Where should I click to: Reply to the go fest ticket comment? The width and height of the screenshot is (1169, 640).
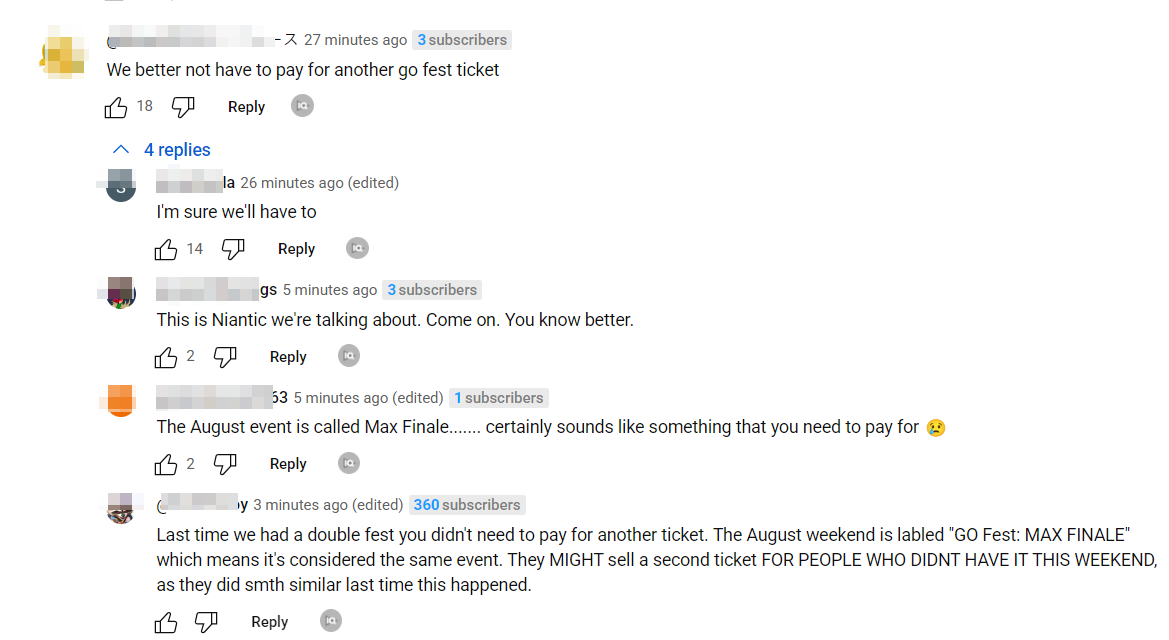(246, 106)
